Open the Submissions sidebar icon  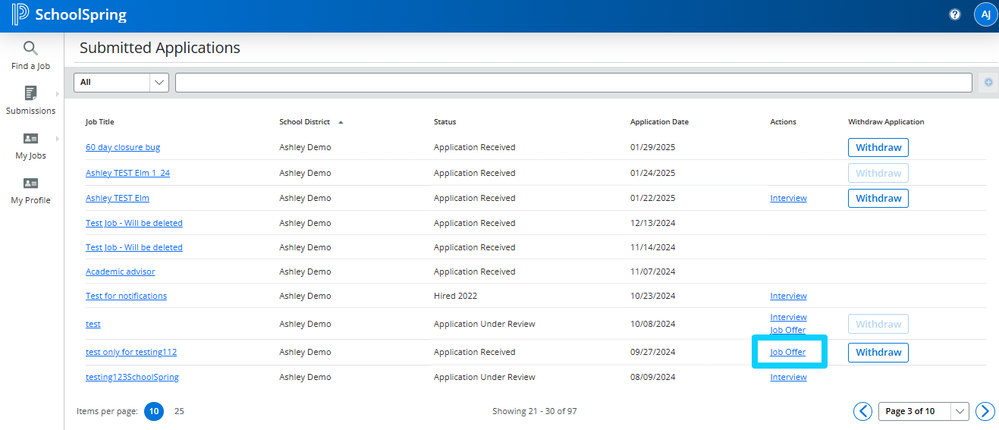[x=30, y=93]
